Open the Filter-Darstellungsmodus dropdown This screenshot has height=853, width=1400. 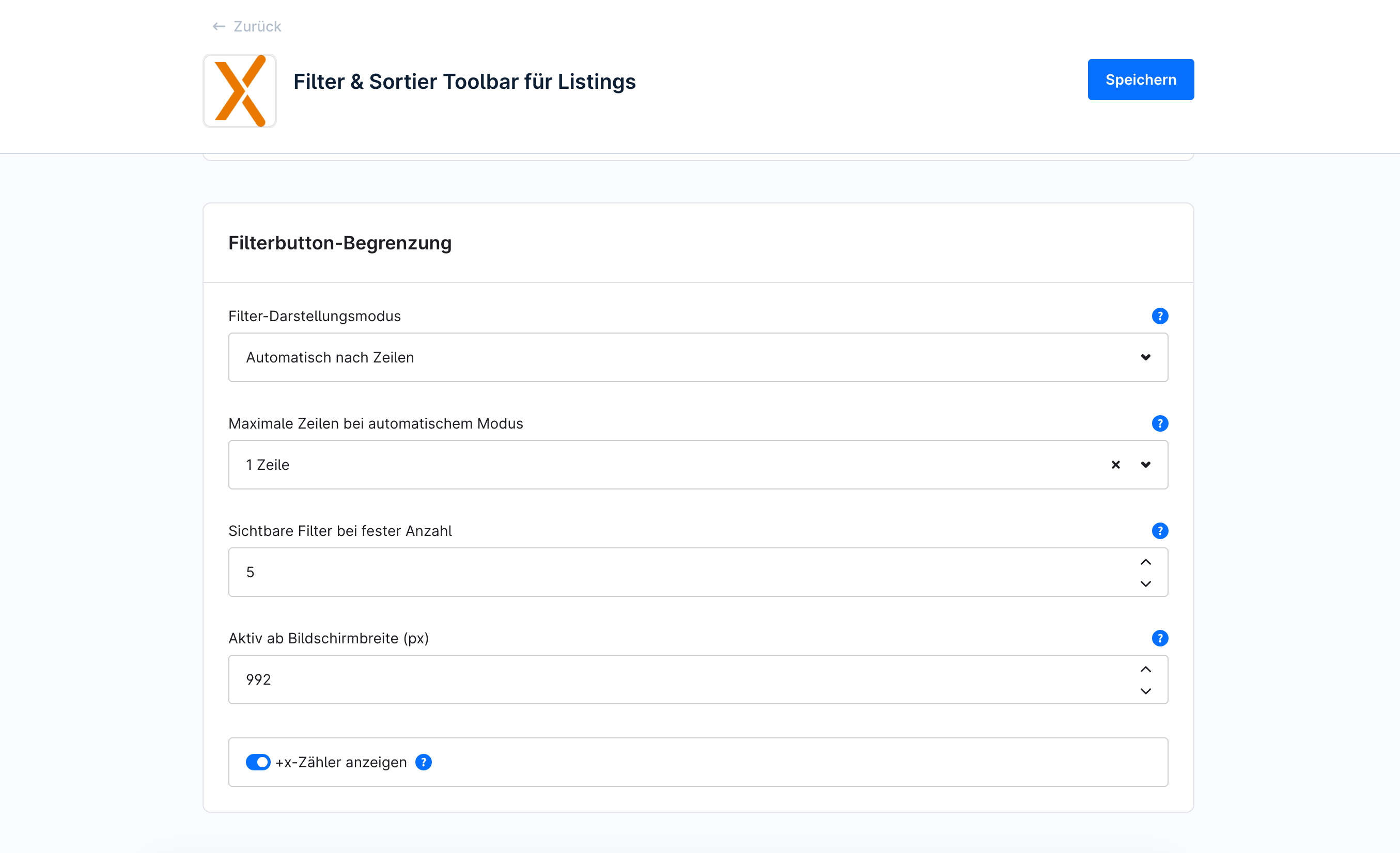pos(698,357)
